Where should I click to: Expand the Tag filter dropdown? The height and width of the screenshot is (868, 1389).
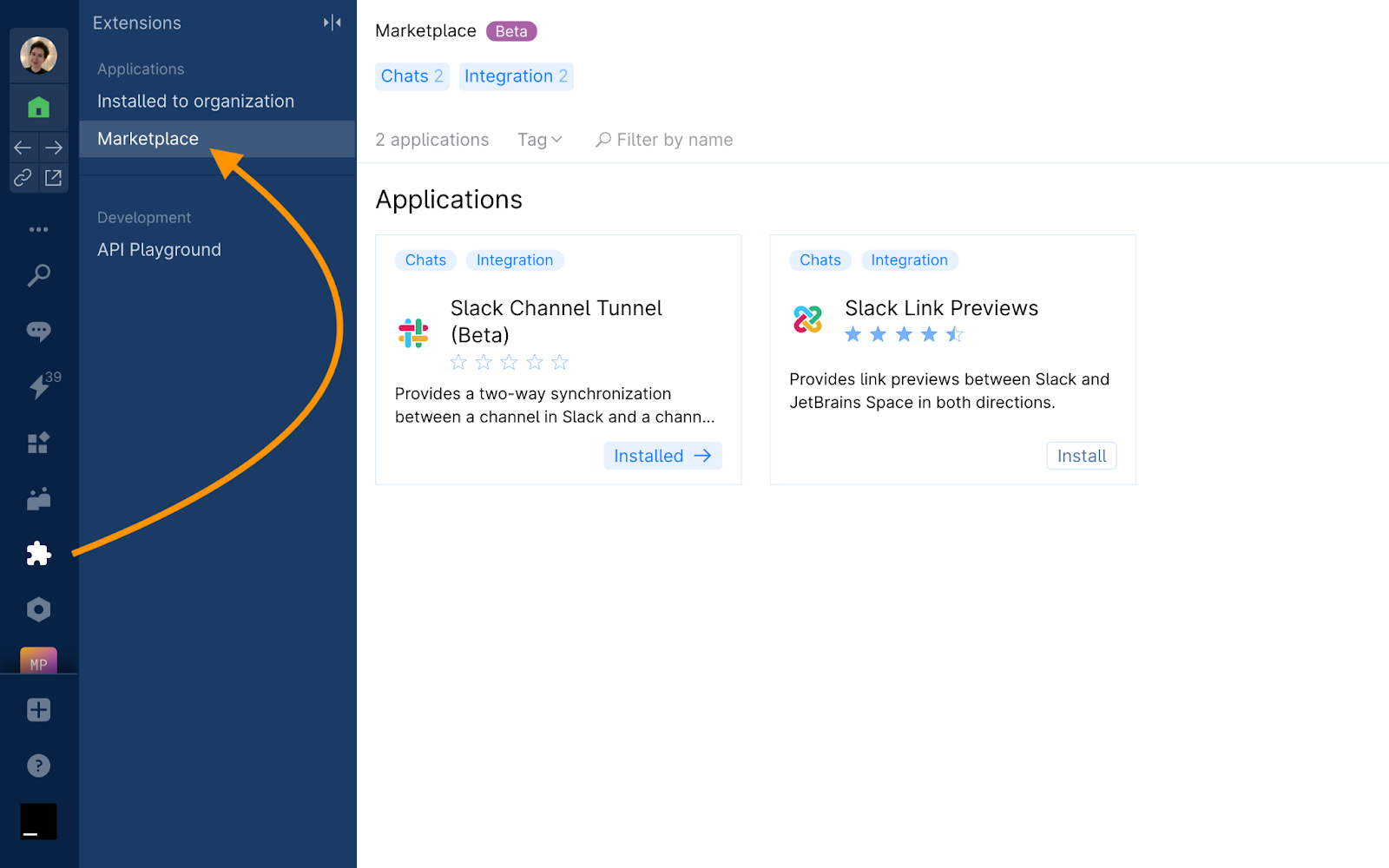click(539, 140)
